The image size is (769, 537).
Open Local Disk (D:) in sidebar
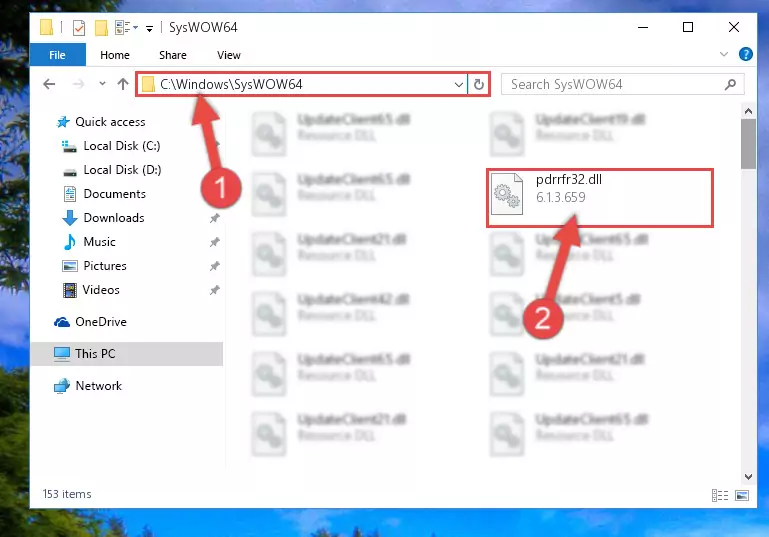pyautogui.click(x=122, y=170)
